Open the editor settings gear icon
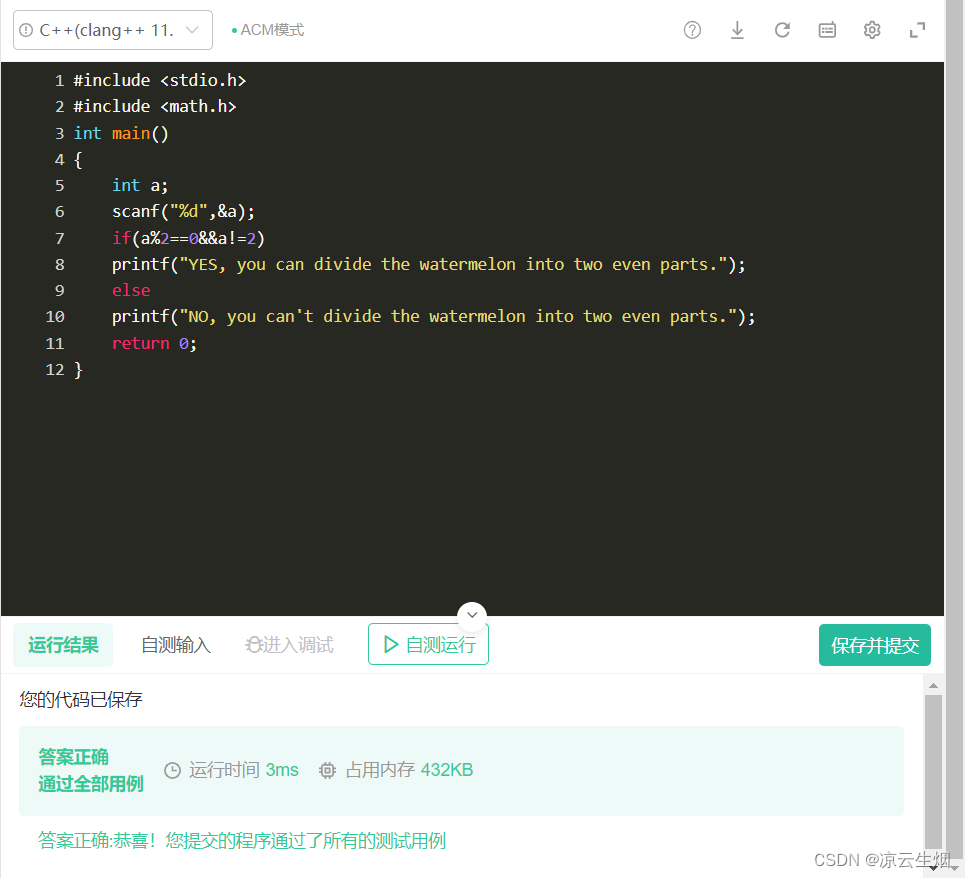This screenshot has width=965, height=878. [x=872, y=30]
